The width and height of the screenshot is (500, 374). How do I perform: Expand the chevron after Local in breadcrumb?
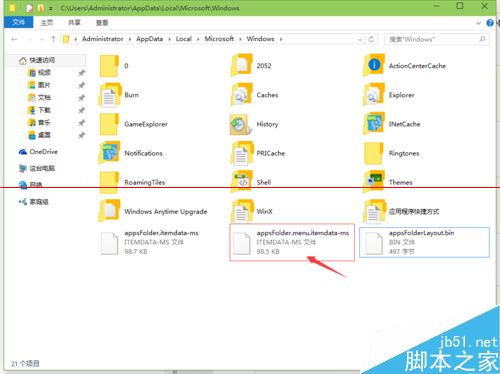198,39
